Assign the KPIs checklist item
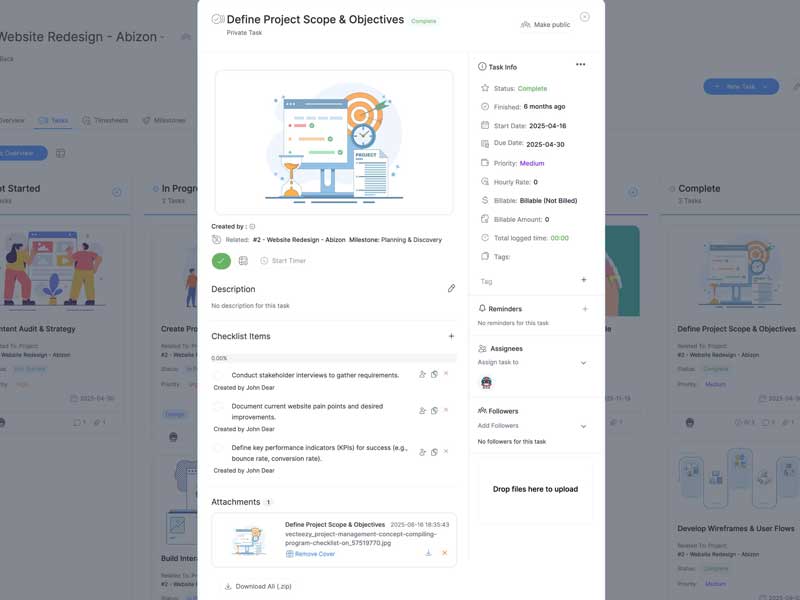The height and width of the screenshot is (600, 800). pos(422,452)
